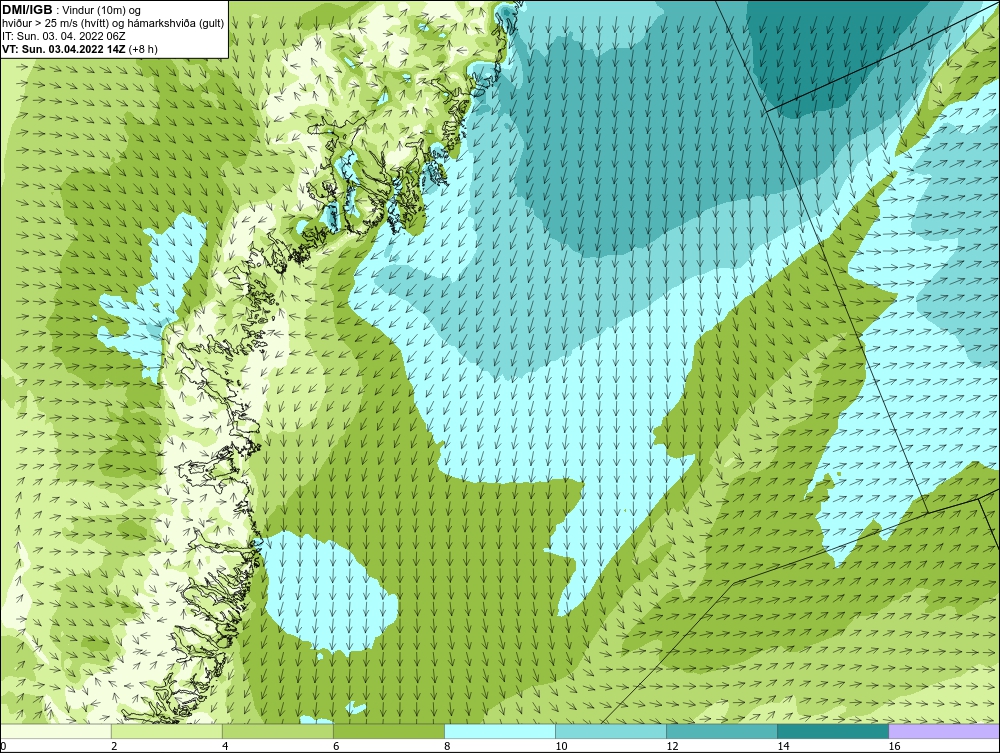The height and width of the screenshot is (753, 1000).
Task: Click the legend label "0"
Action: [3, 747]
